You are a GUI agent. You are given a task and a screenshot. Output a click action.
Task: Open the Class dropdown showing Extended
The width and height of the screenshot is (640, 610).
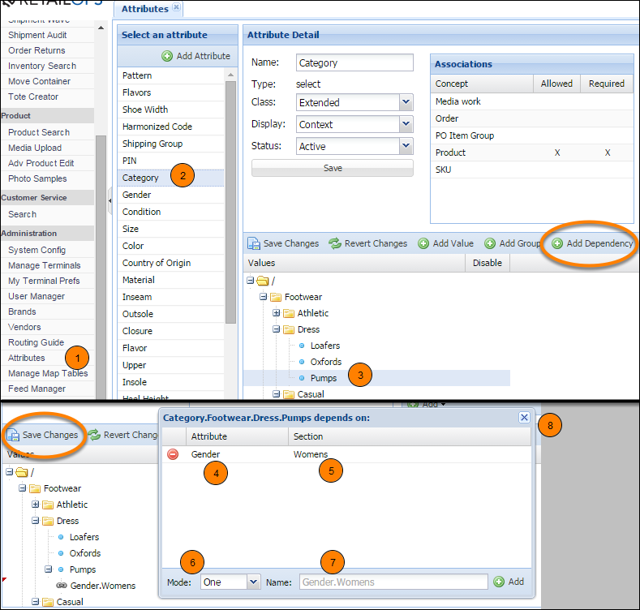[x=406, y=102]
